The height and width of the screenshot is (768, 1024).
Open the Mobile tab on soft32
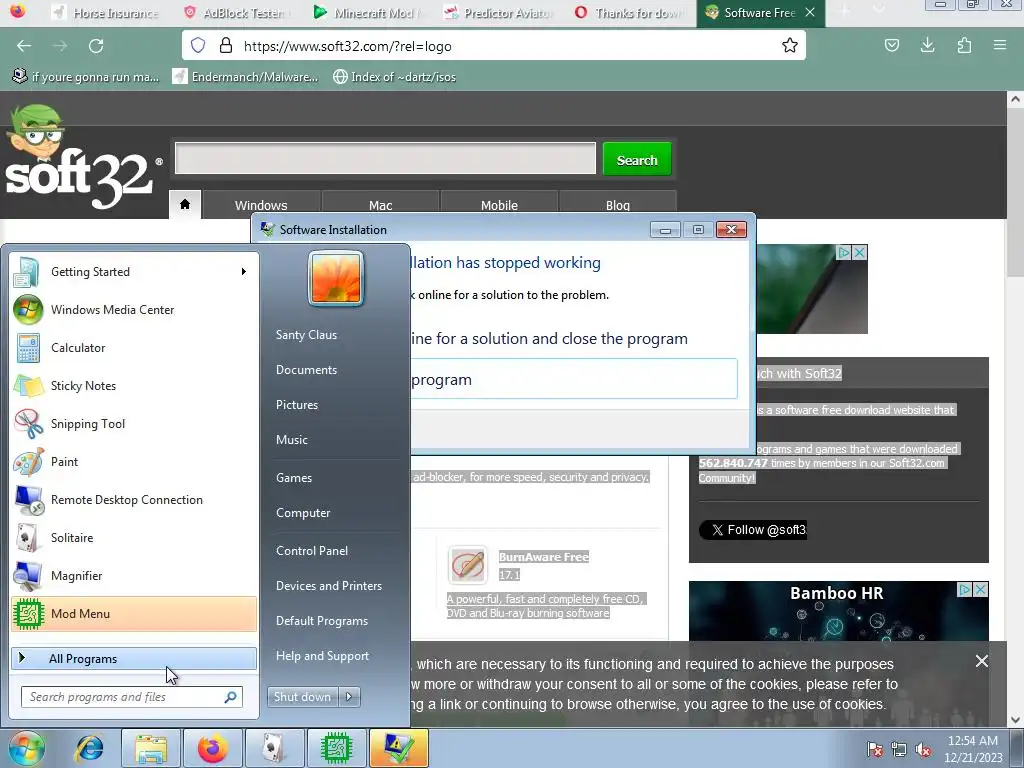click(499, 205)
